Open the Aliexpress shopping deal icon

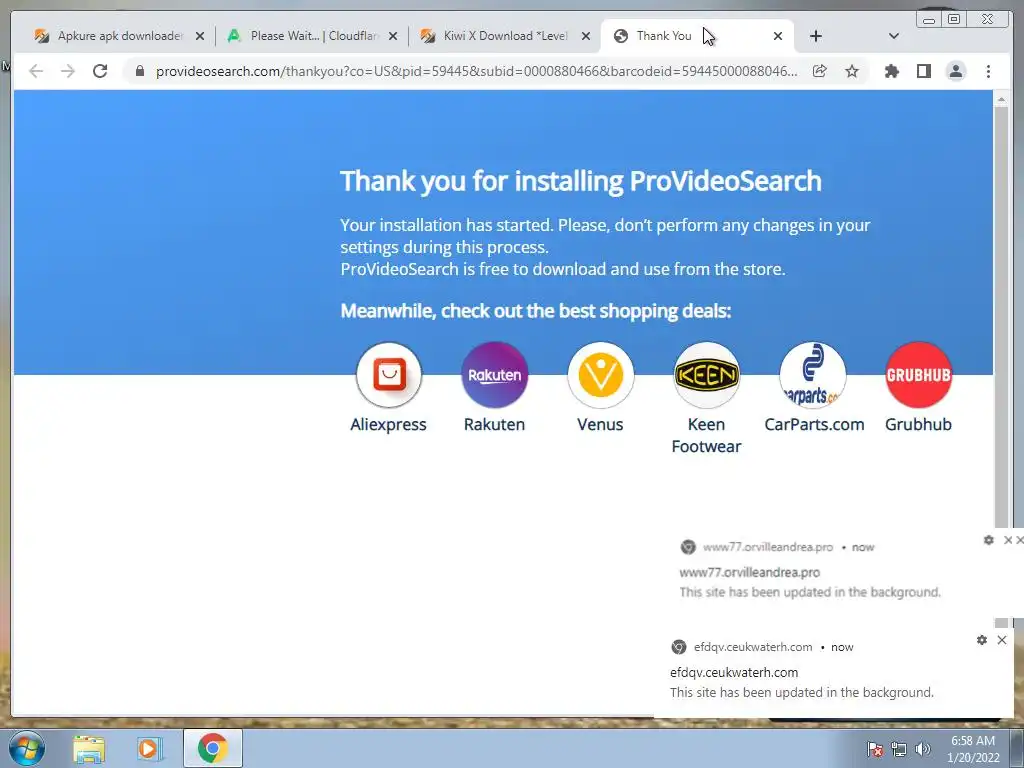tap(389, 376)
